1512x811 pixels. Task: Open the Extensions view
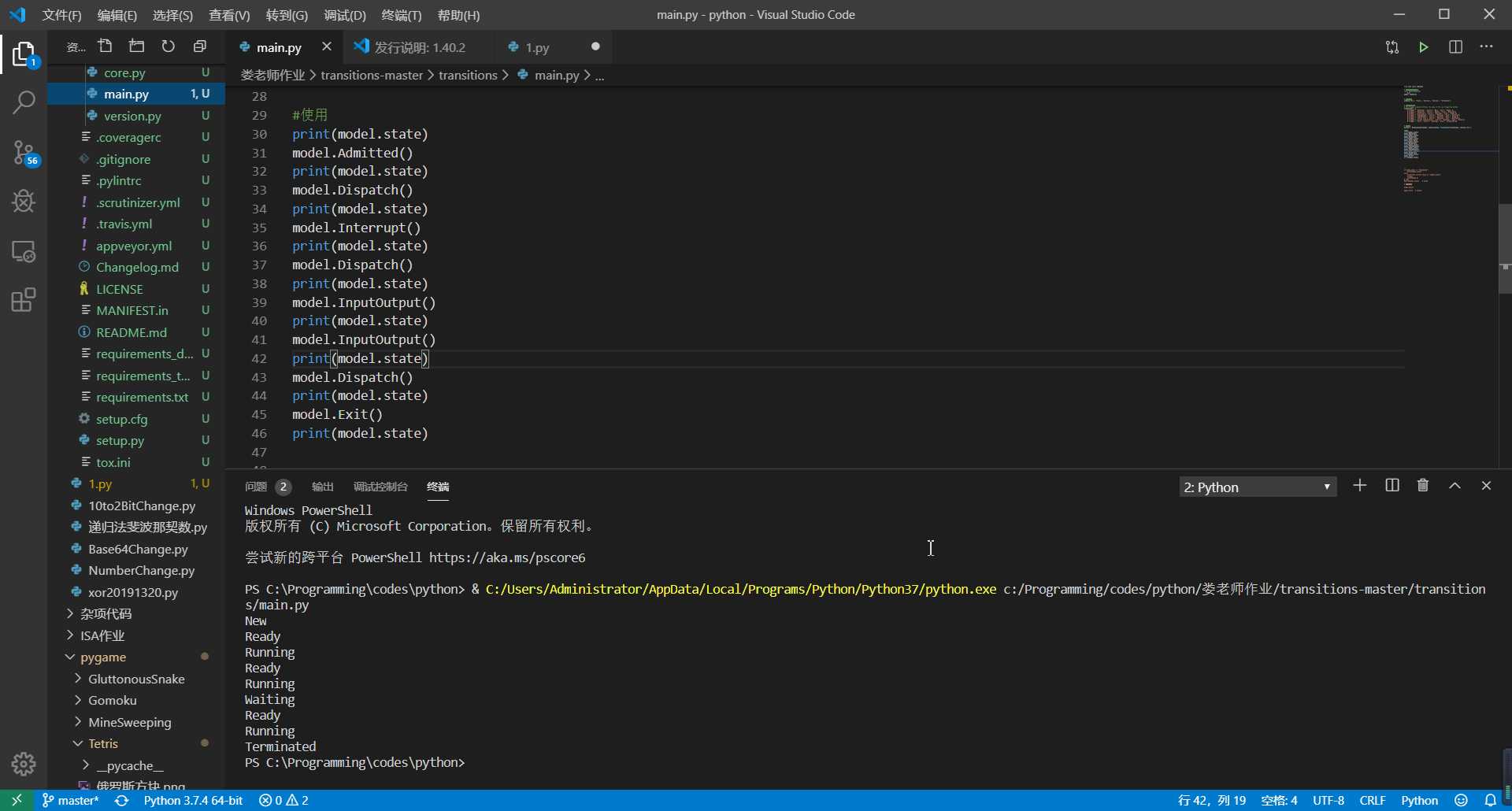coord(24,300)
